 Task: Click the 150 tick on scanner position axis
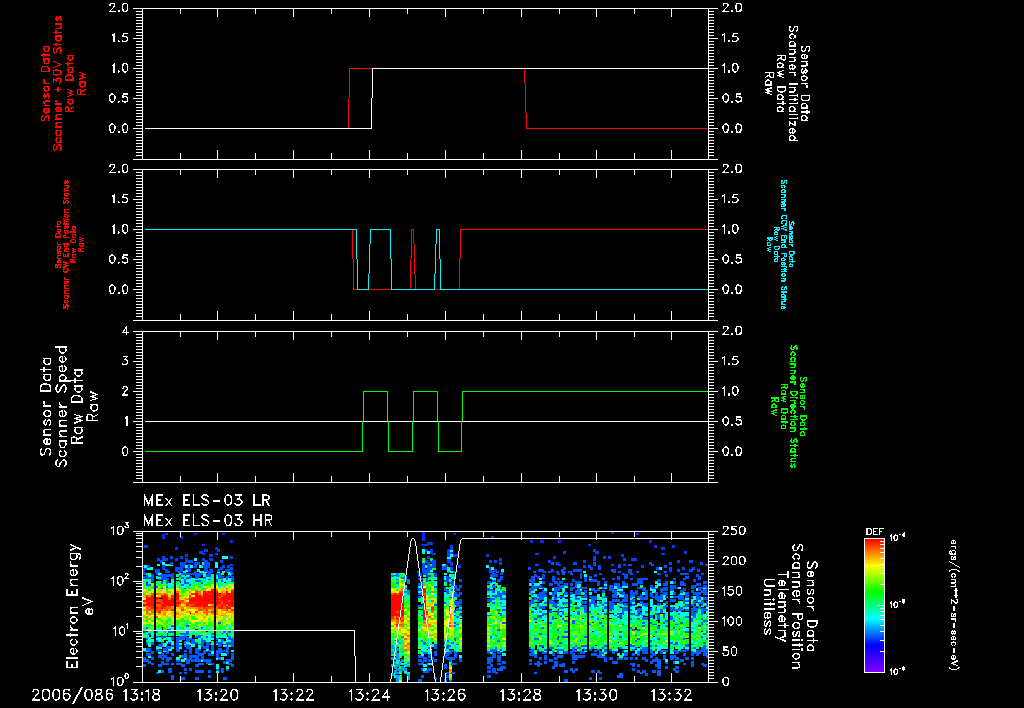[x=730, y=591]
